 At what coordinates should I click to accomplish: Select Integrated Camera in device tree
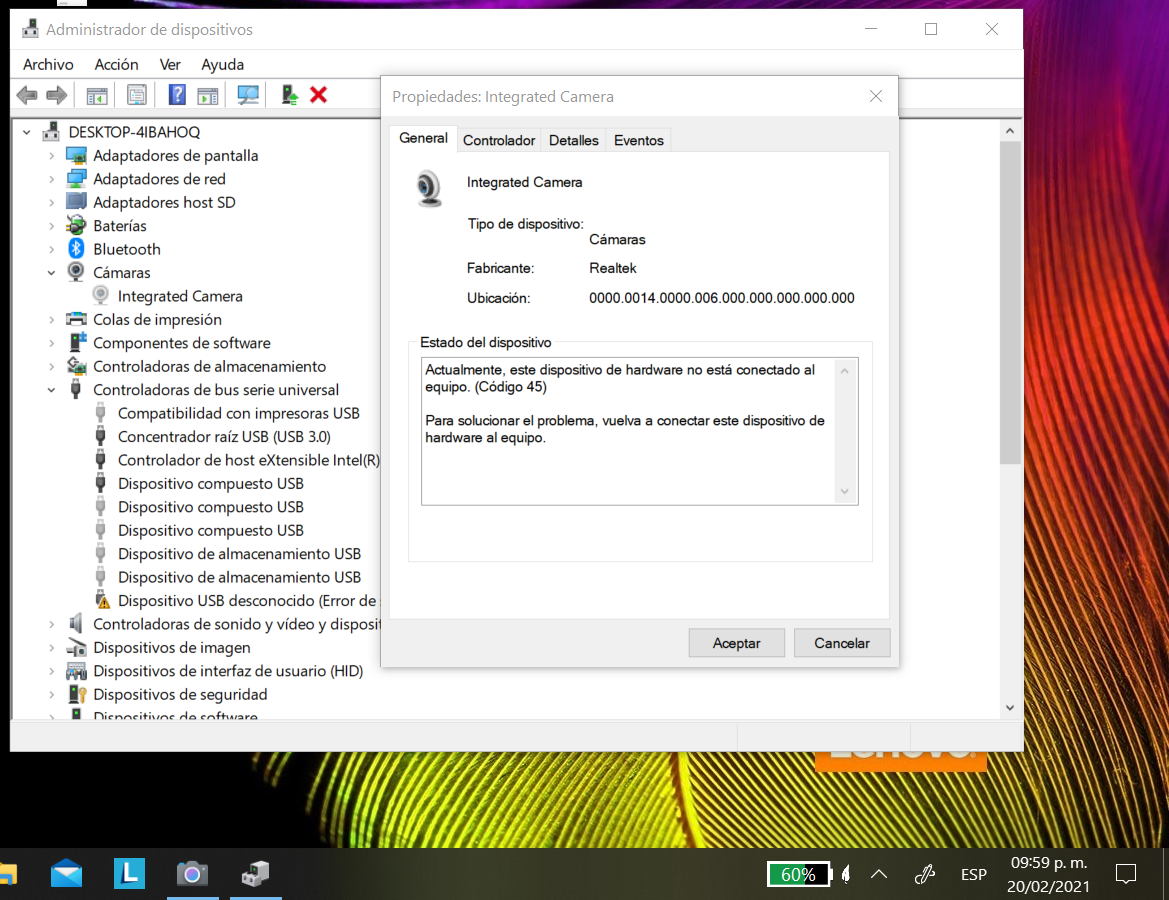[180, 296]
